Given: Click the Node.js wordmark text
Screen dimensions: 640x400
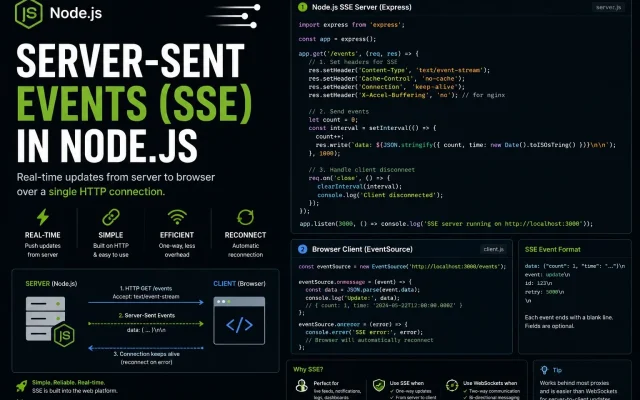Looking at the screenshot, I should click(x=76, y=13).
